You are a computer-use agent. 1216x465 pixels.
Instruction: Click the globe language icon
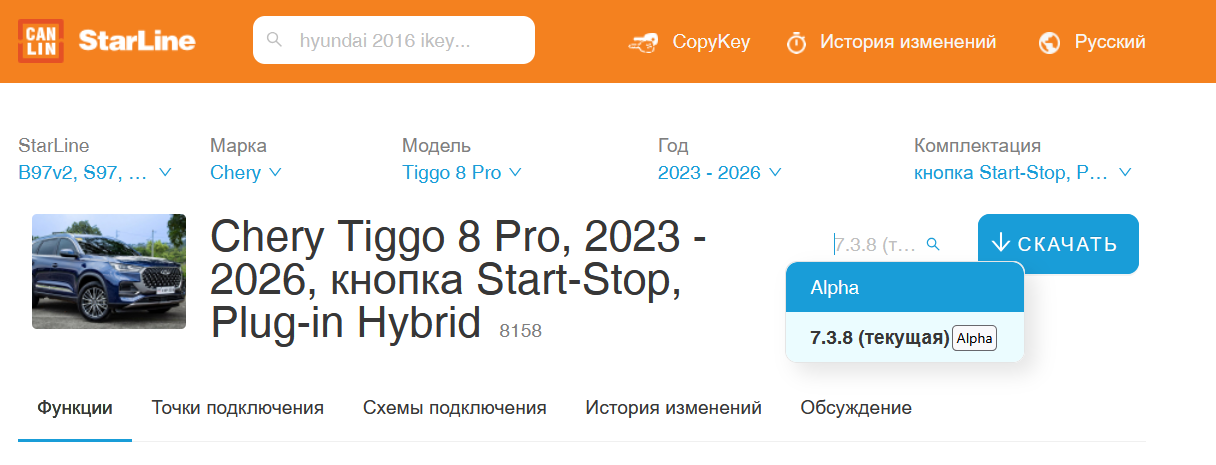(1049, 42)
